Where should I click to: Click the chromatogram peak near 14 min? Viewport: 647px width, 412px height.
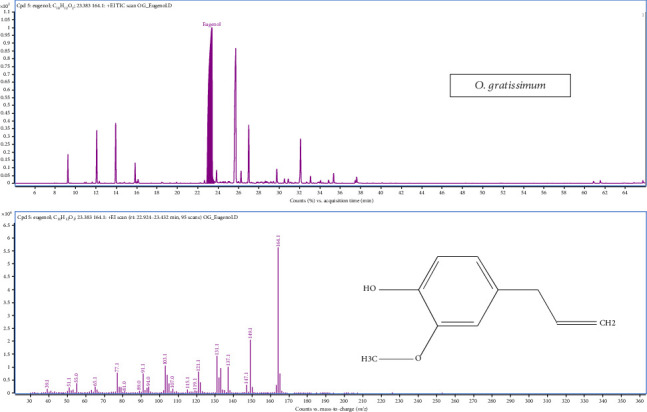[116, 153]
